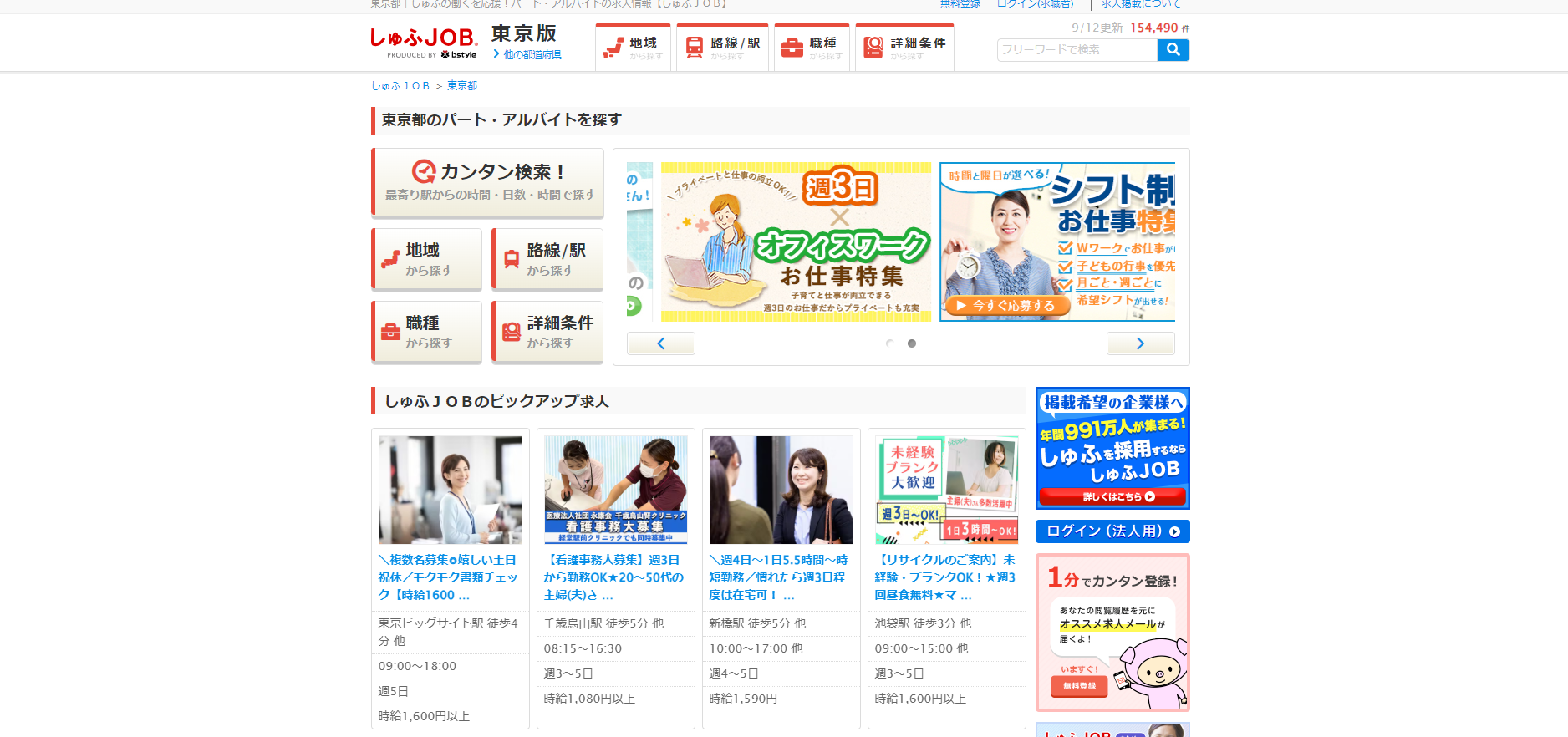
Task: Click 時給1,590円 text
Action: pyautogui.click(x=743, y=699)
